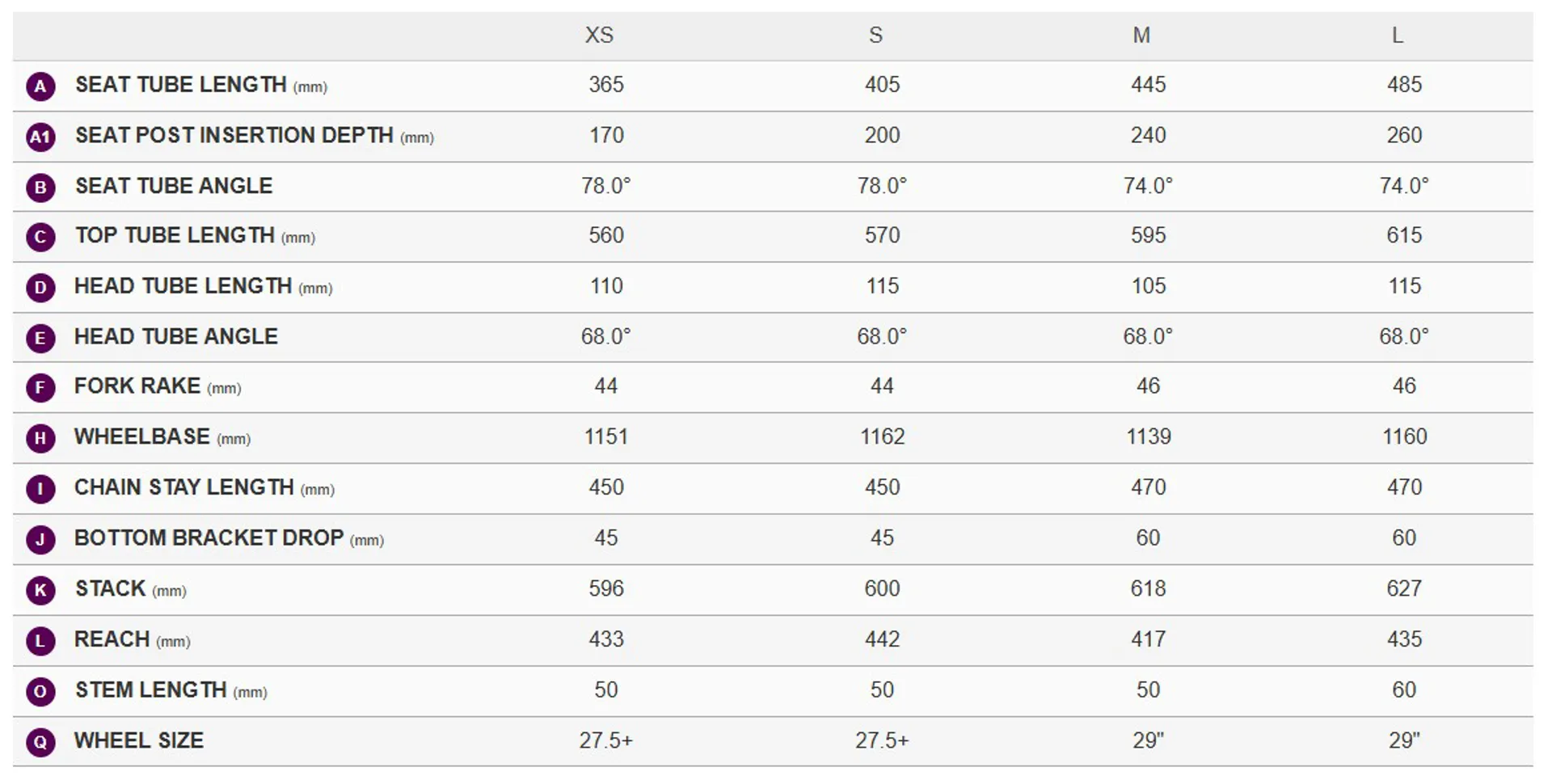Click the I badge beside Chain Stay Length
Viewport: 1552px width, 784px height.
coord(40,489)
